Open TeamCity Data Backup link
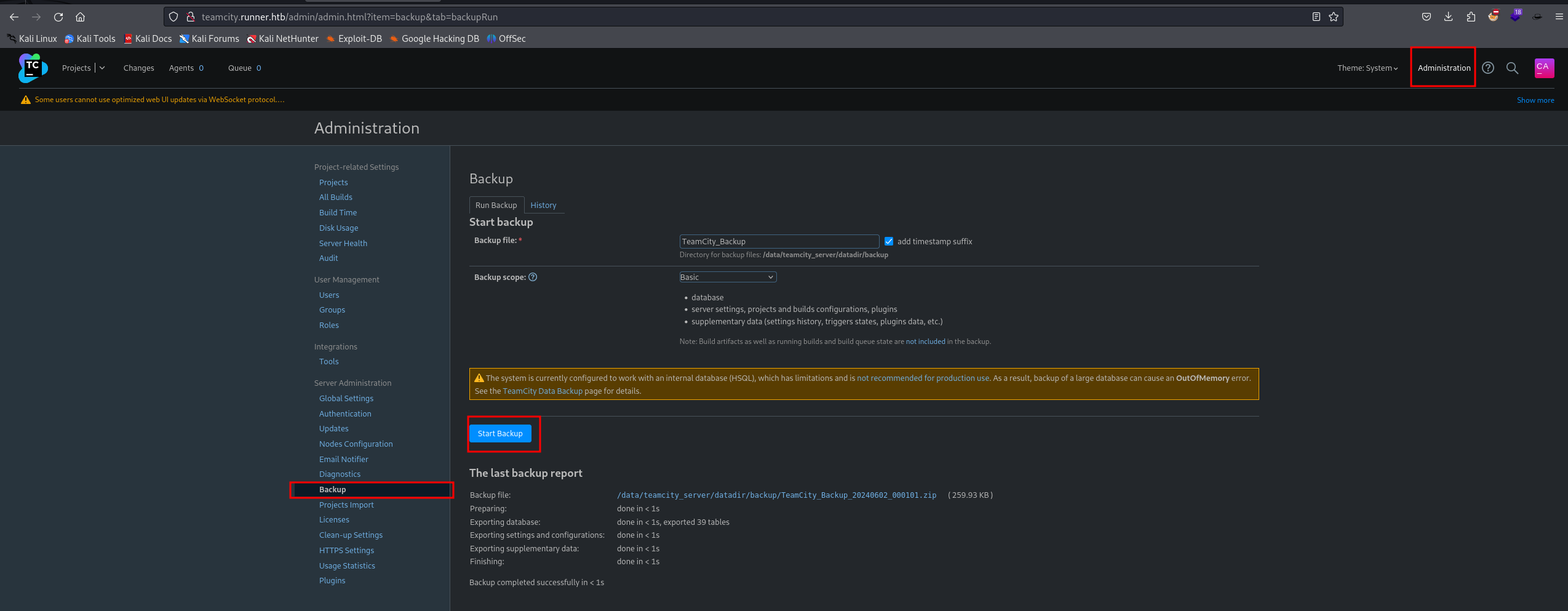This screenshot has height=611, width=1568. click(543, 391)
